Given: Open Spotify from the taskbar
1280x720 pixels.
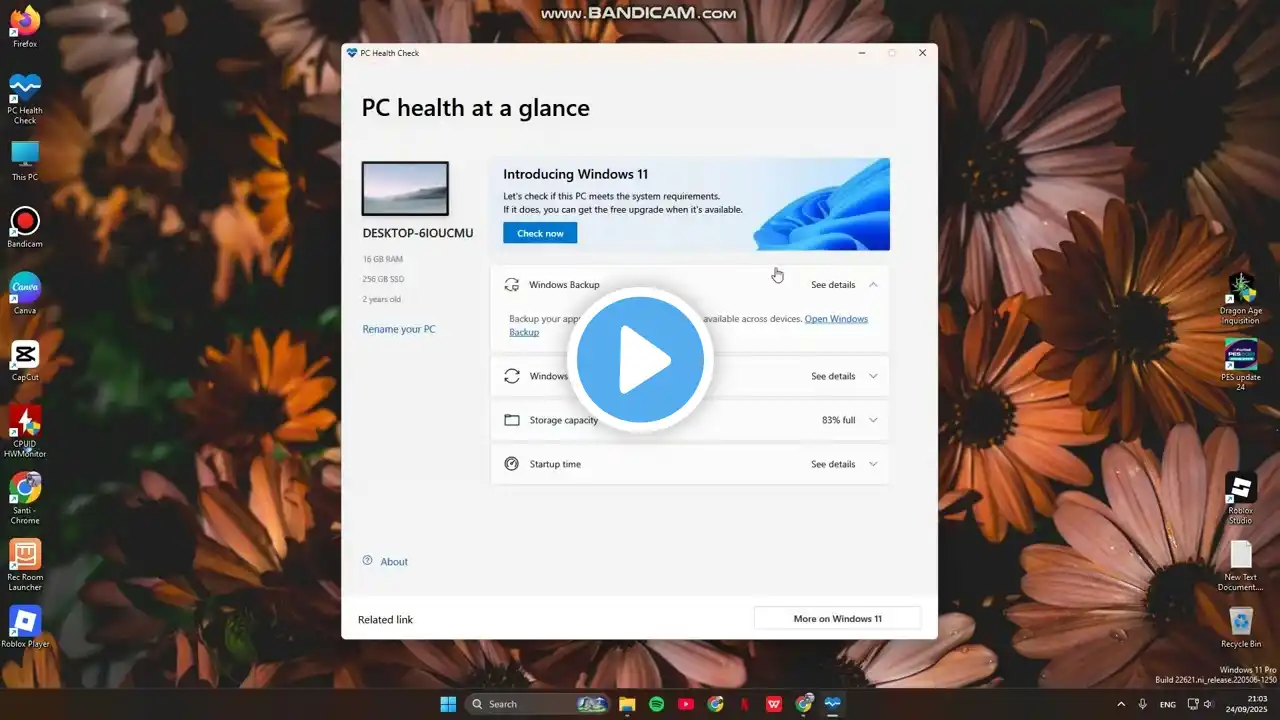Looking at the screenshot, I should [x=656, y=704].
